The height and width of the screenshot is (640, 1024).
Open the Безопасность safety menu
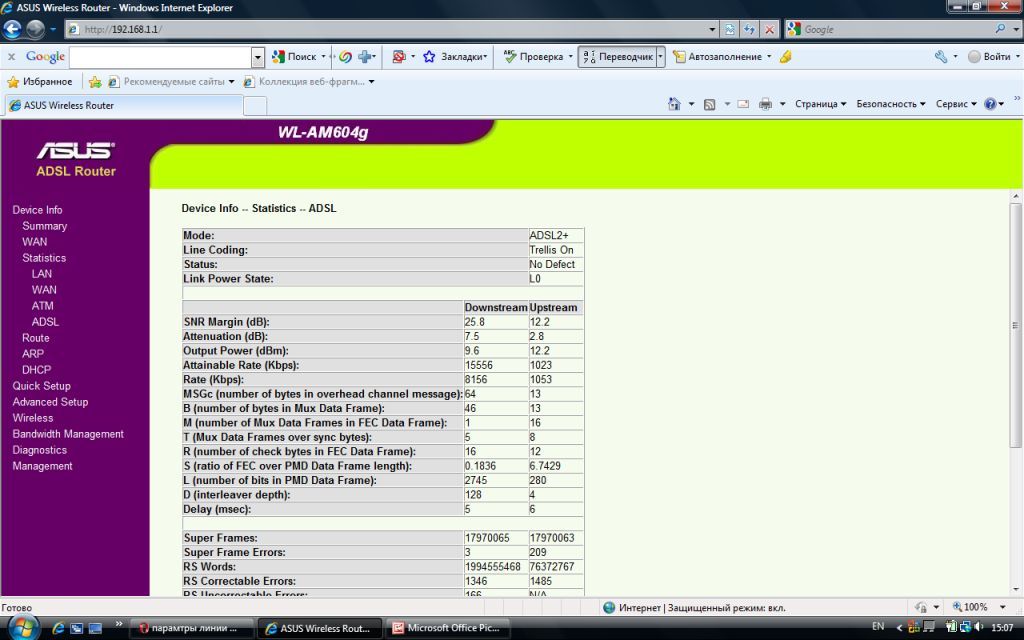[891, 104]
